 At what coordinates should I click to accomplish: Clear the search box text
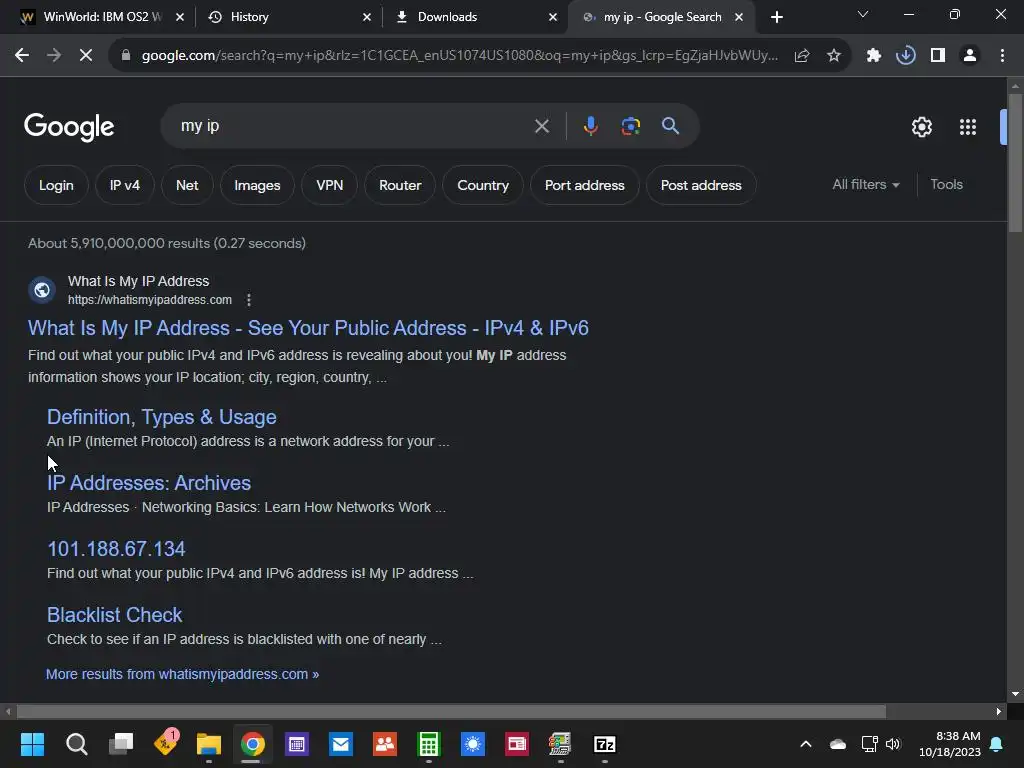(542, 126)
